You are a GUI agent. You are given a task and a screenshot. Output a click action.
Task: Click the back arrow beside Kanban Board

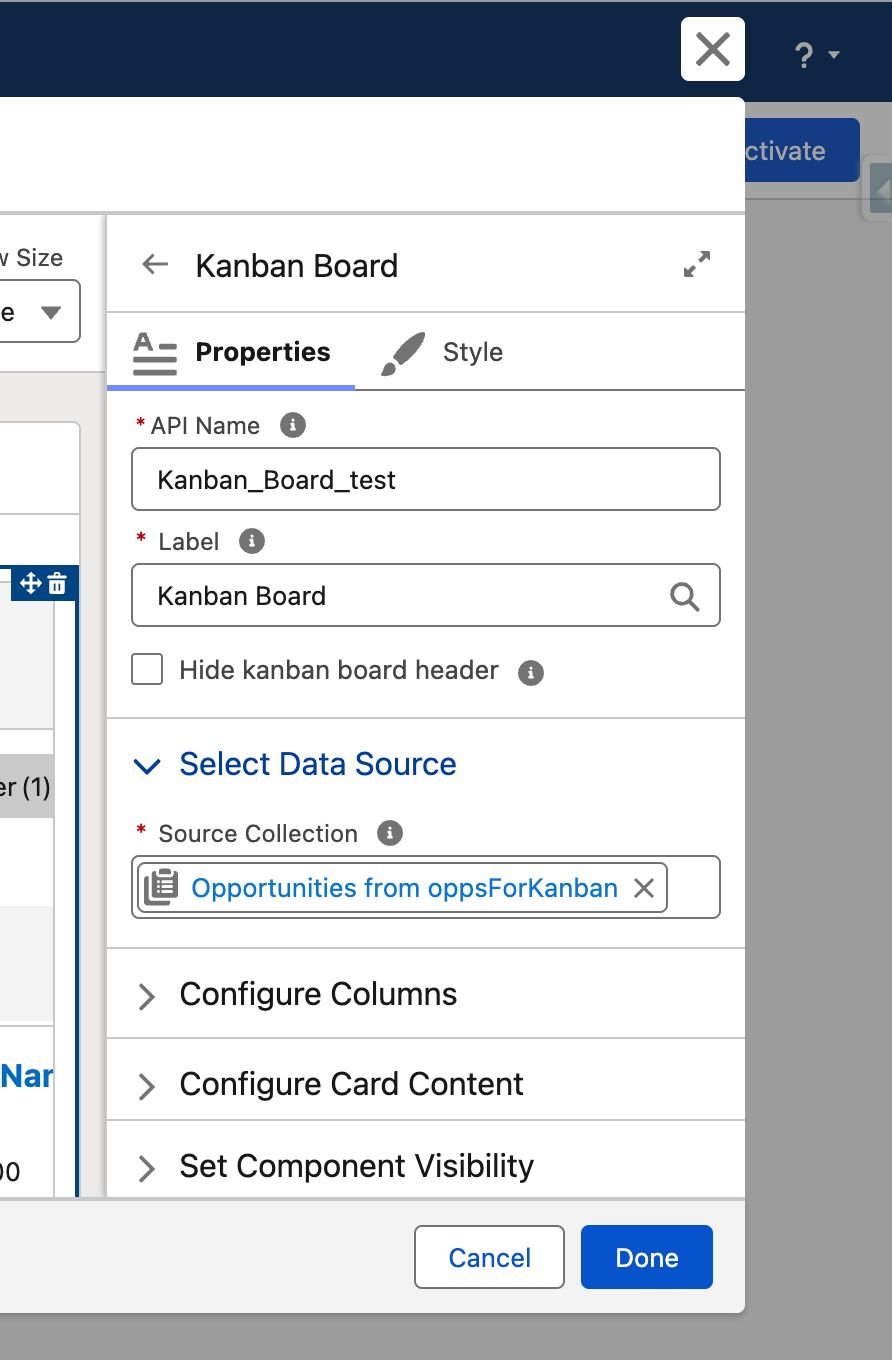155,265
